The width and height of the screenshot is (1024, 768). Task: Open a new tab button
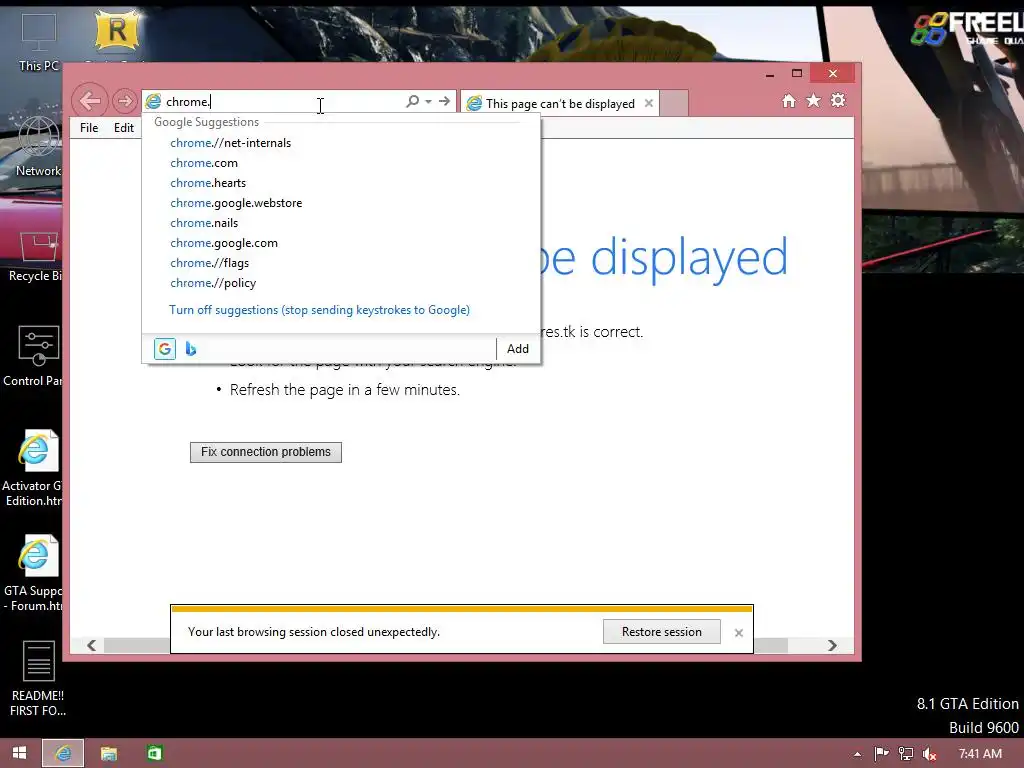(x=674, y=103)
